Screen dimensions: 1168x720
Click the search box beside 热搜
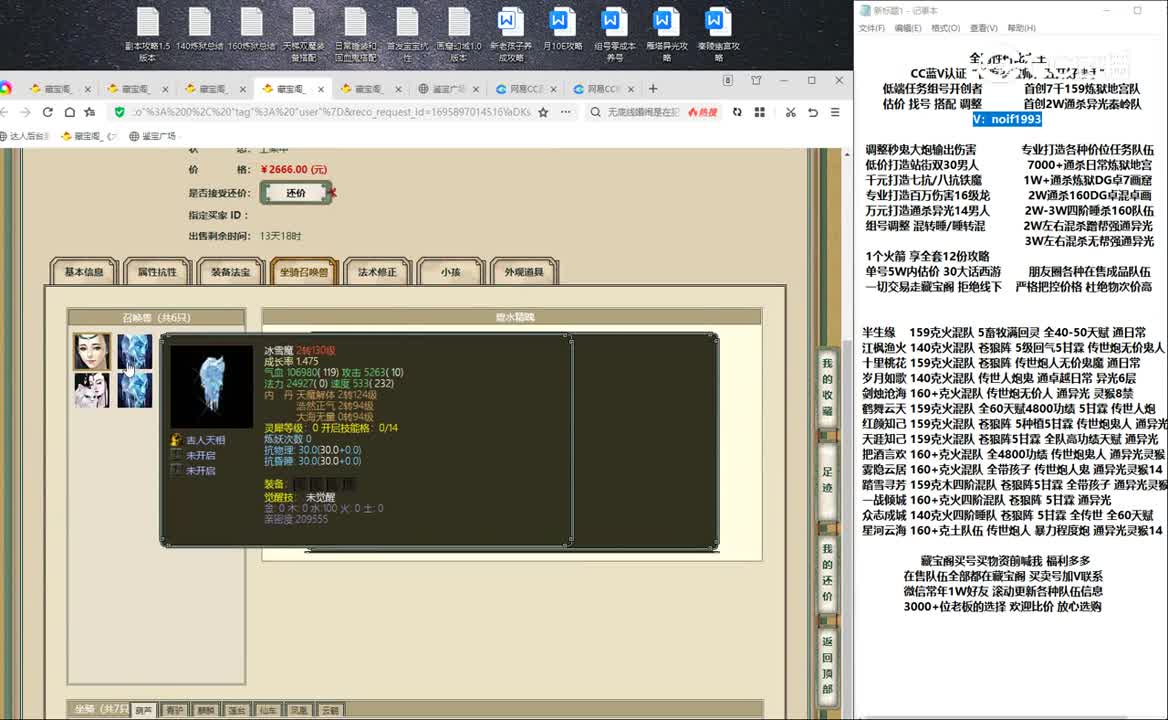(x=644, y=112)
